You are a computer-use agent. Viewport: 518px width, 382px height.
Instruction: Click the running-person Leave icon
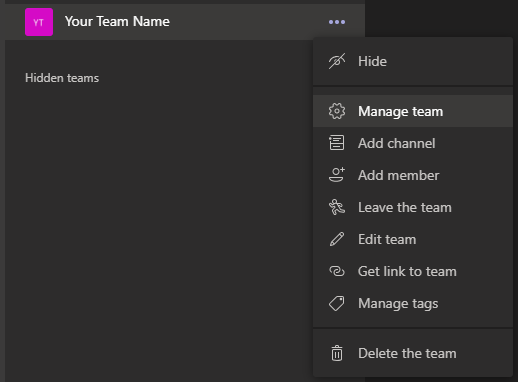337,207
